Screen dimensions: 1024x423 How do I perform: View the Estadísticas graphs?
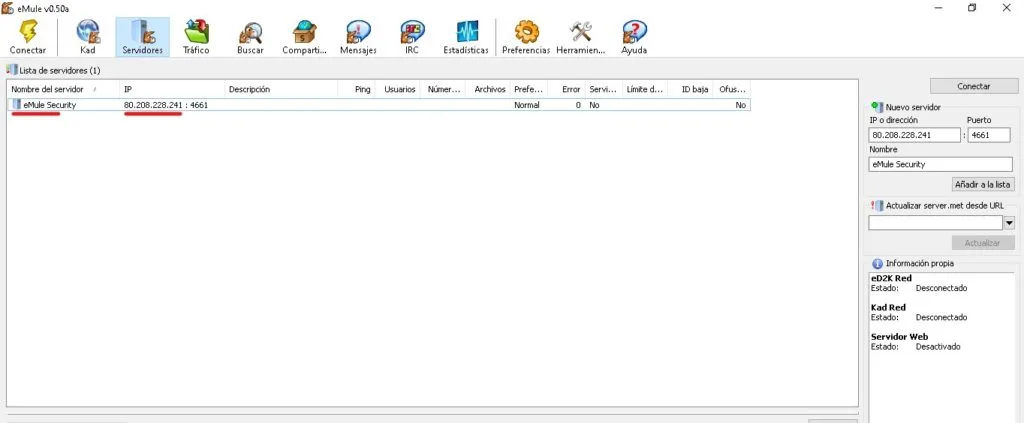coord(466,37)
